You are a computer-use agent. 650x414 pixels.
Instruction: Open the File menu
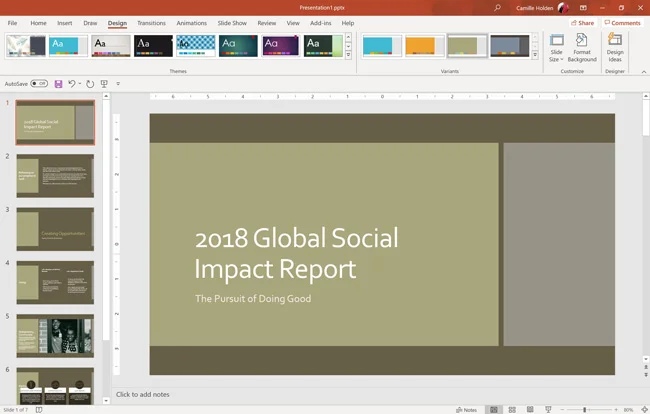pyautogui.click(x=12, y=23)
